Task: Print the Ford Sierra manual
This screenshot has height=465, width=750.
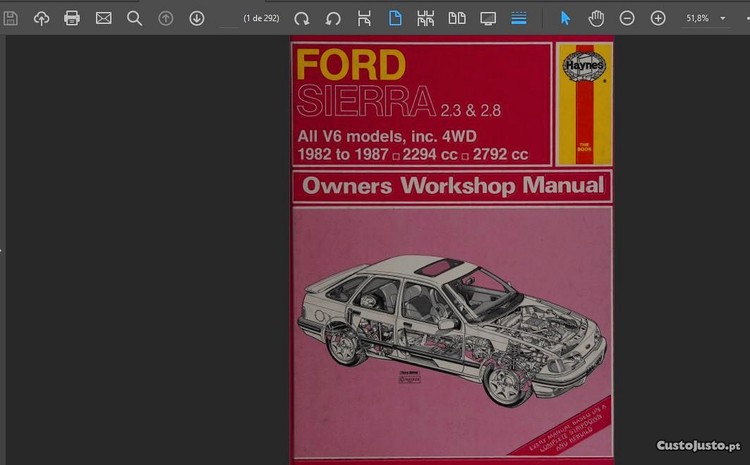Action: 72,18
